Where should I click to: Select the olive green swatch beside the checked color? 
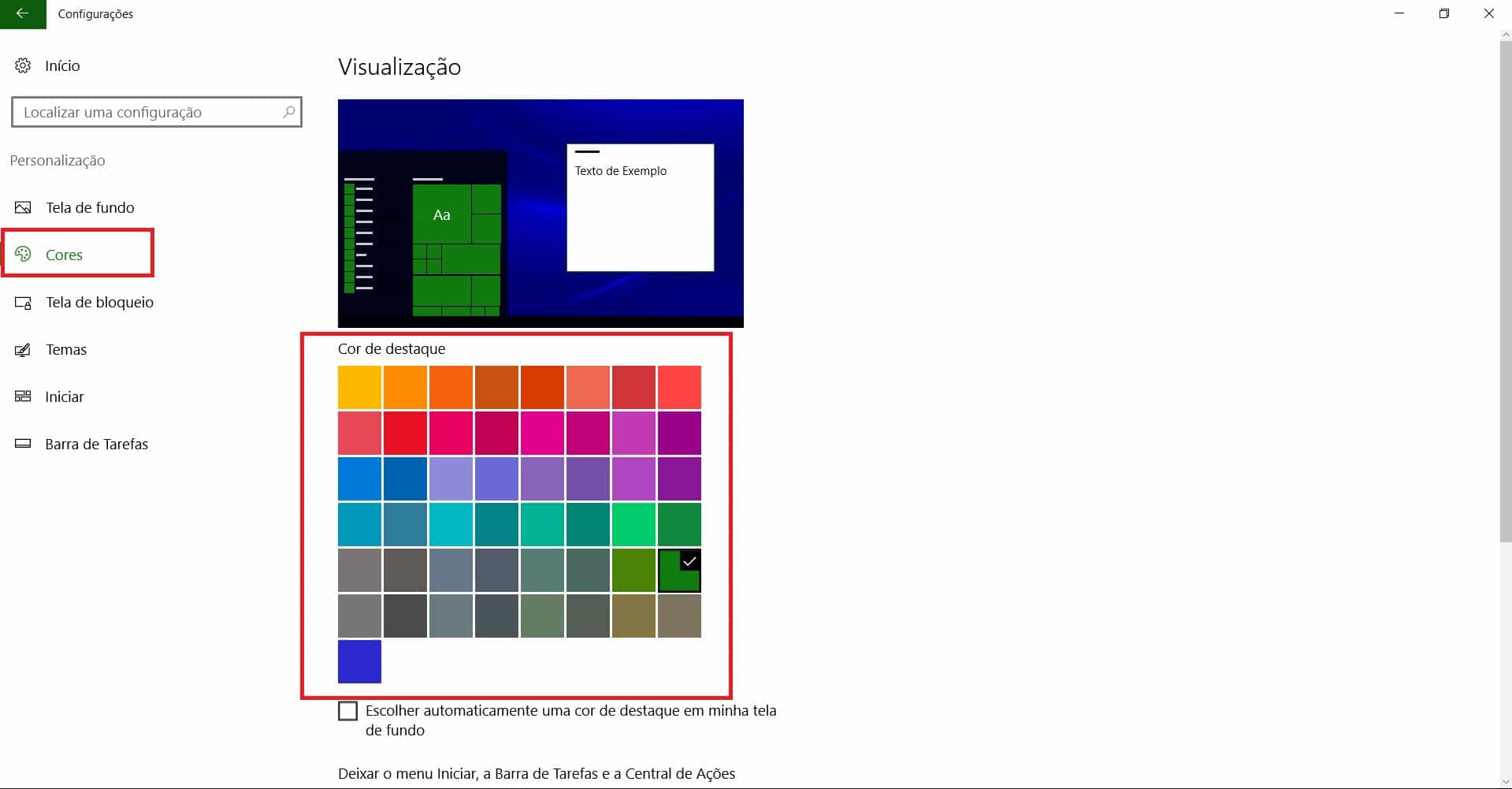pyautogui.click(x=633, y=570)
